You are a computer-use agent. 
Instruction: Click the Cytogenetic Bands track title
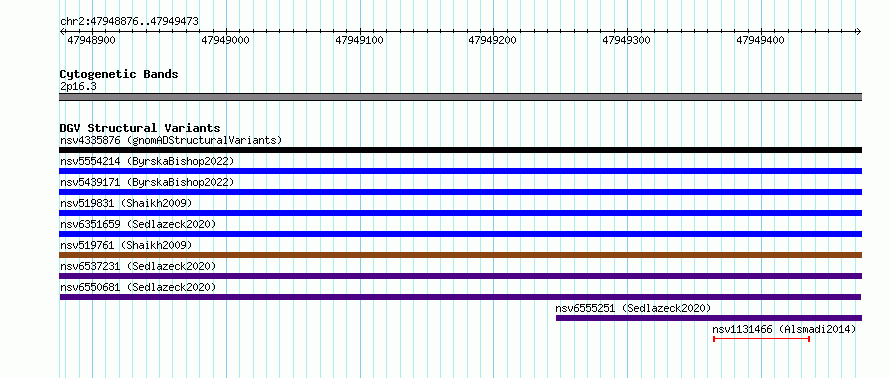(x=119, y=74)
